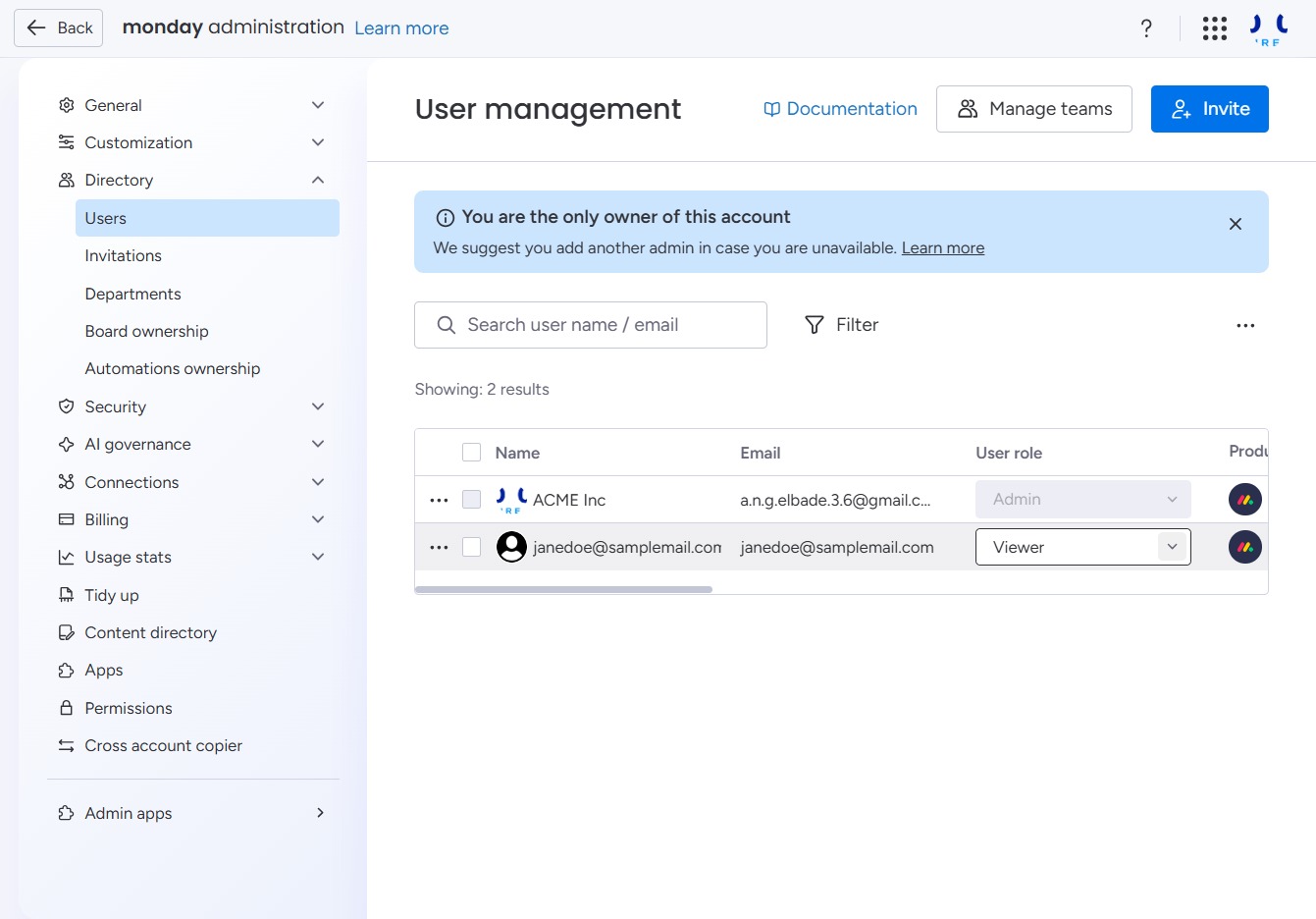Expand the General section chevron

[x=318, y=105]
